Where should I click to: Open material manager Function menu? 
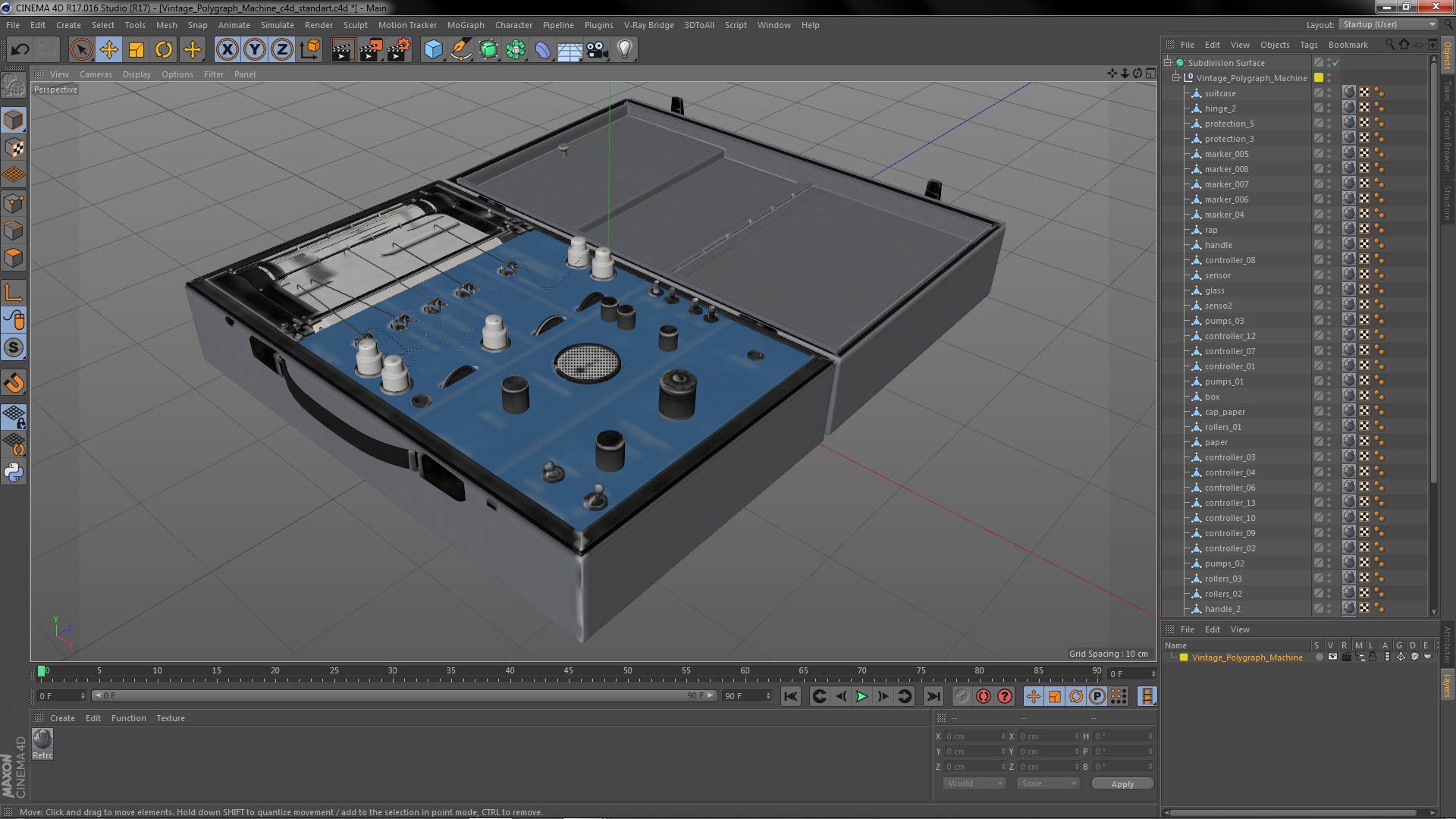(x=128, y=718)
